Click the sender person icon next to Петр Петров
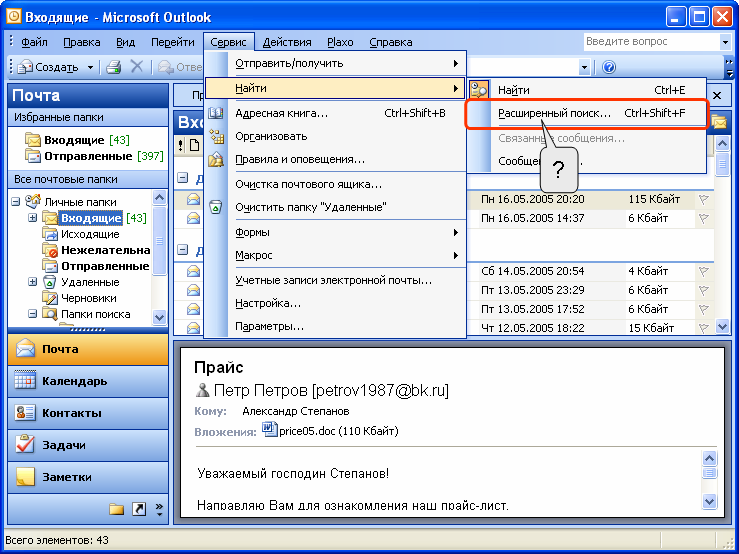The image size is (739, 554). click(202, 390)
